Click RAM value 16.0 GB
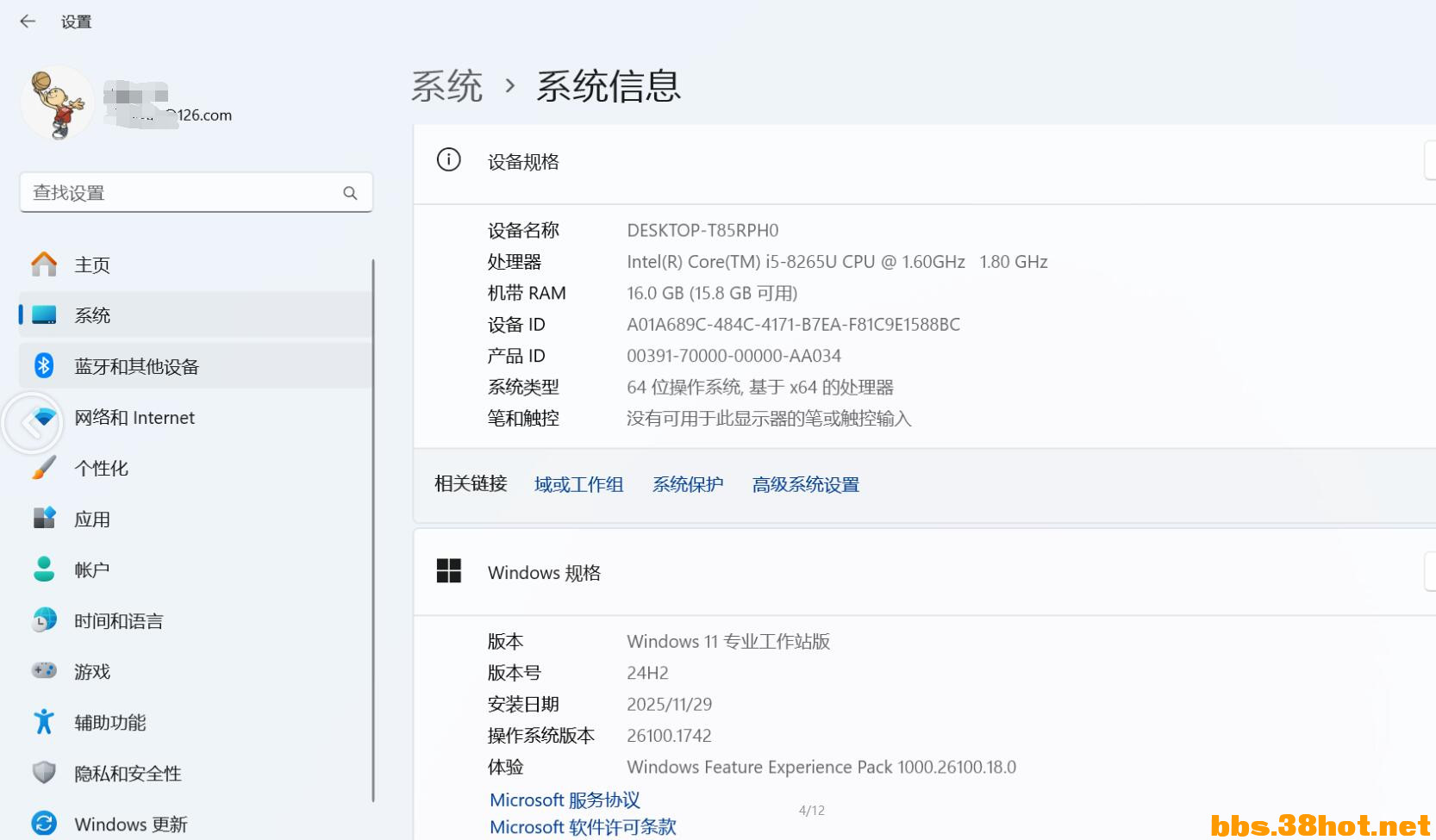 point(712,293)
